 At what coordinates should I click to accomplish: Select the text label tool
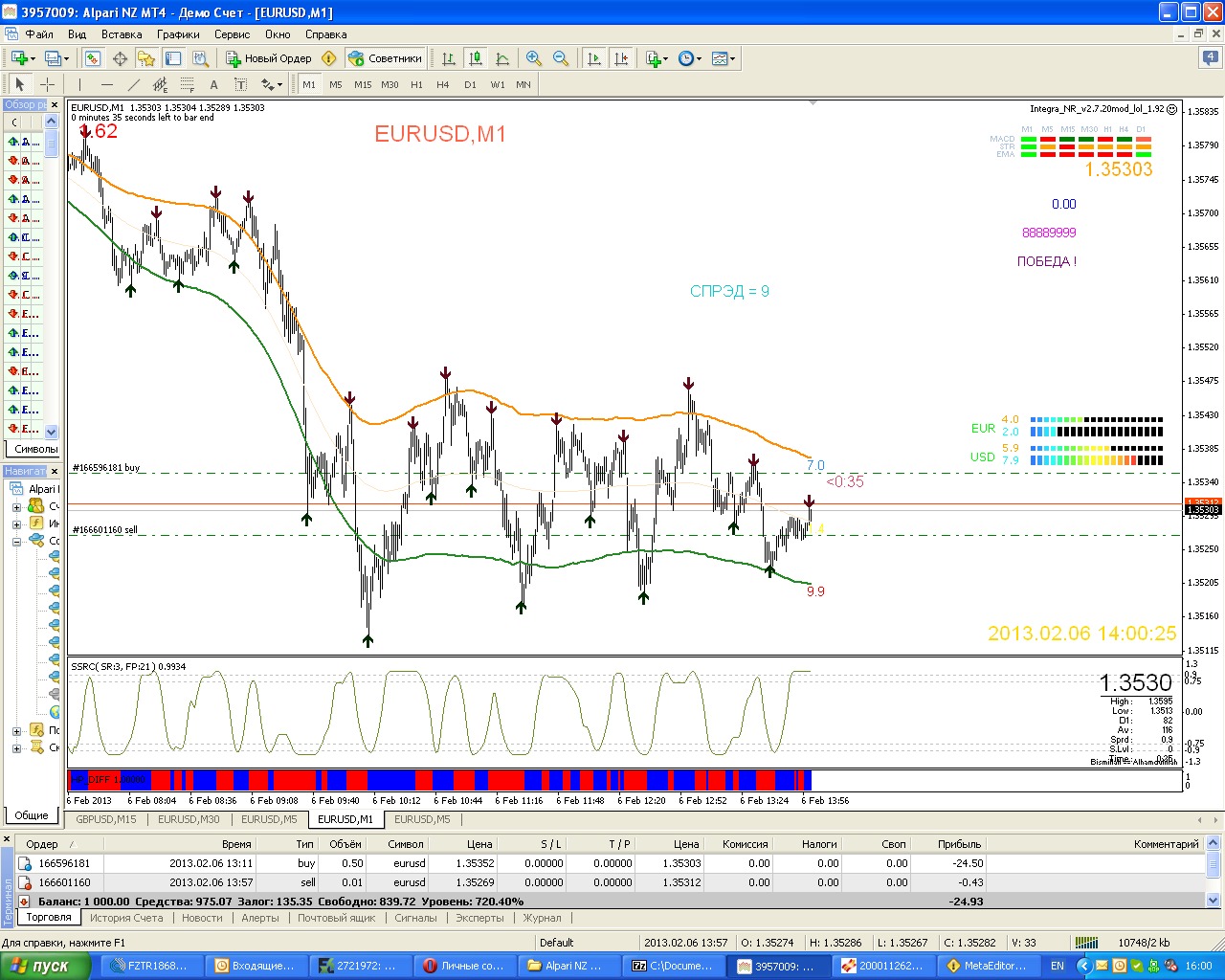[213, 84]
